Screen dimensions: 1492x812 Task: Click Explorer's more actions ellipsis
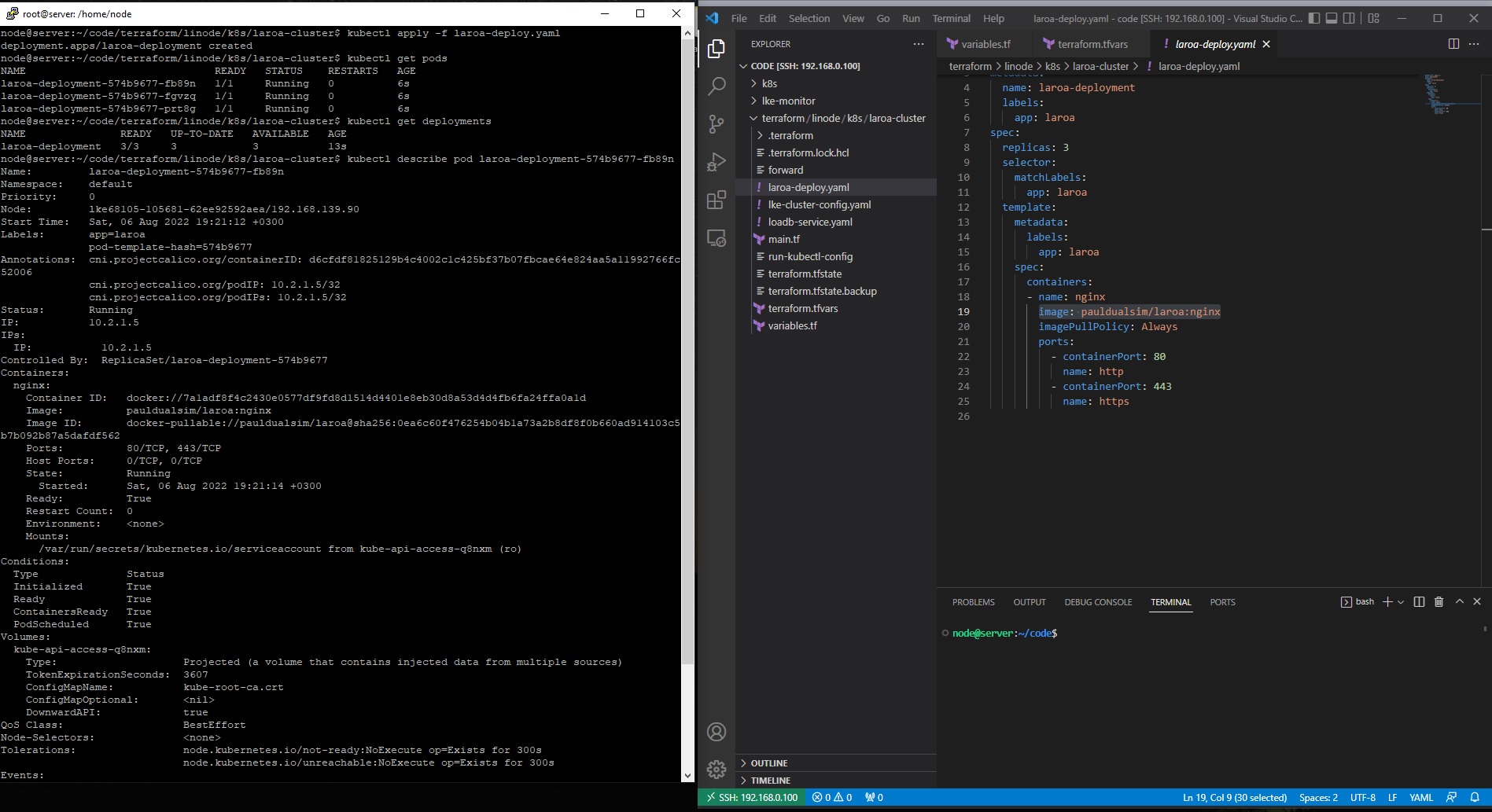coord(918,44)
